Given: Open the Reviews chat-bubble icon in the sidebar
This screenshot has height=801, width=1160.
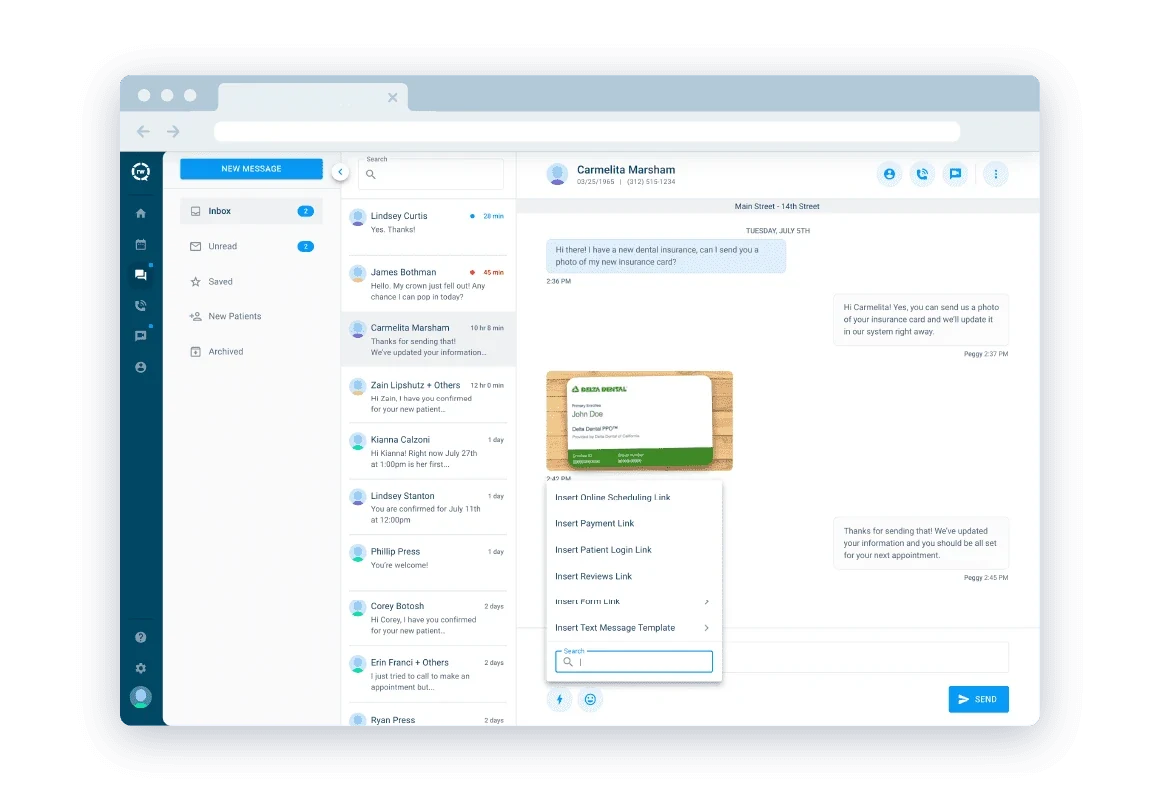Looking at the screenshot, I should click(x=141, y=337).
